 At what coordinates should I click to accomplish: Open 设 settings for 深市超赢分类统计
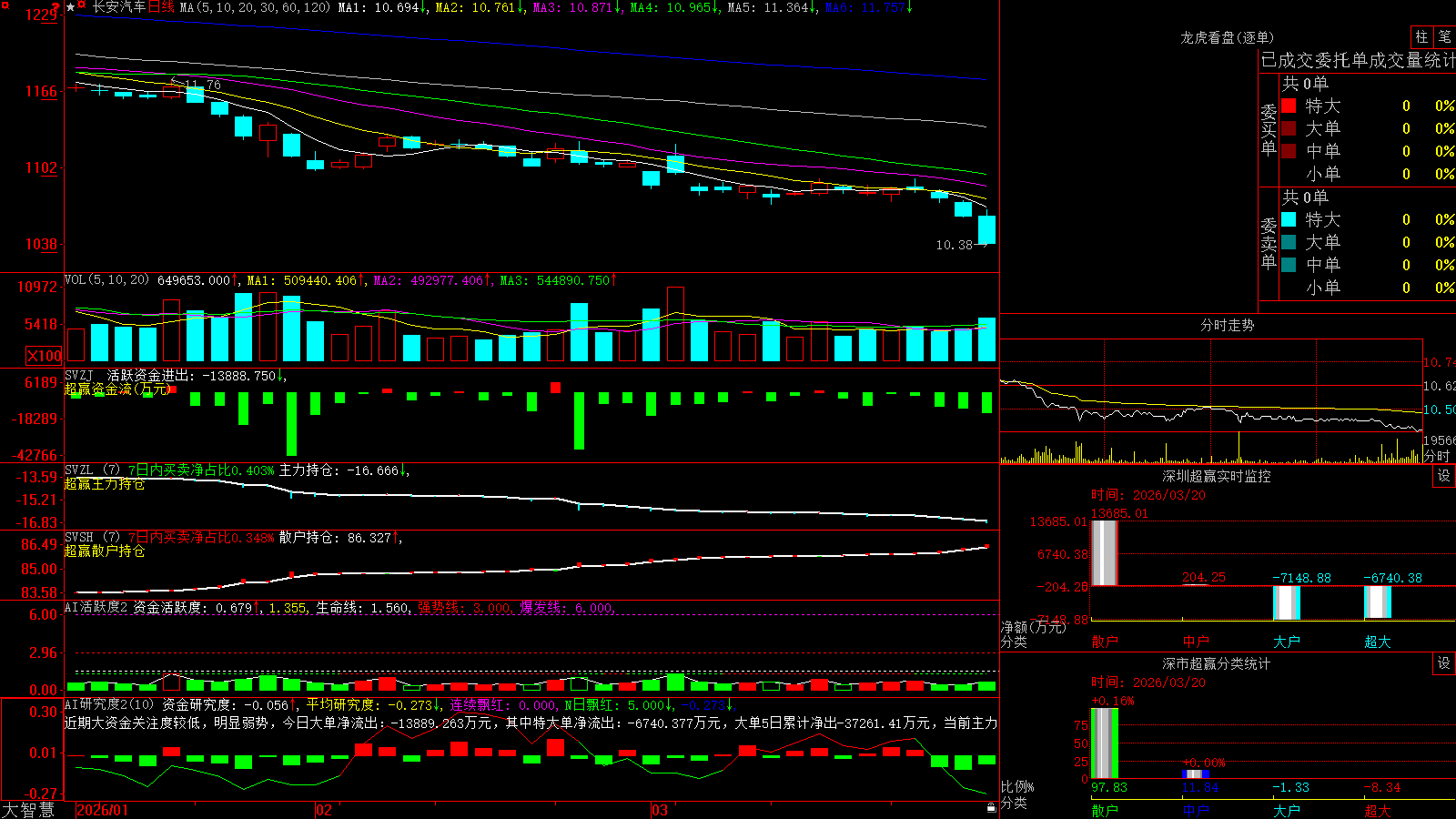click(x=1444, y=663)
